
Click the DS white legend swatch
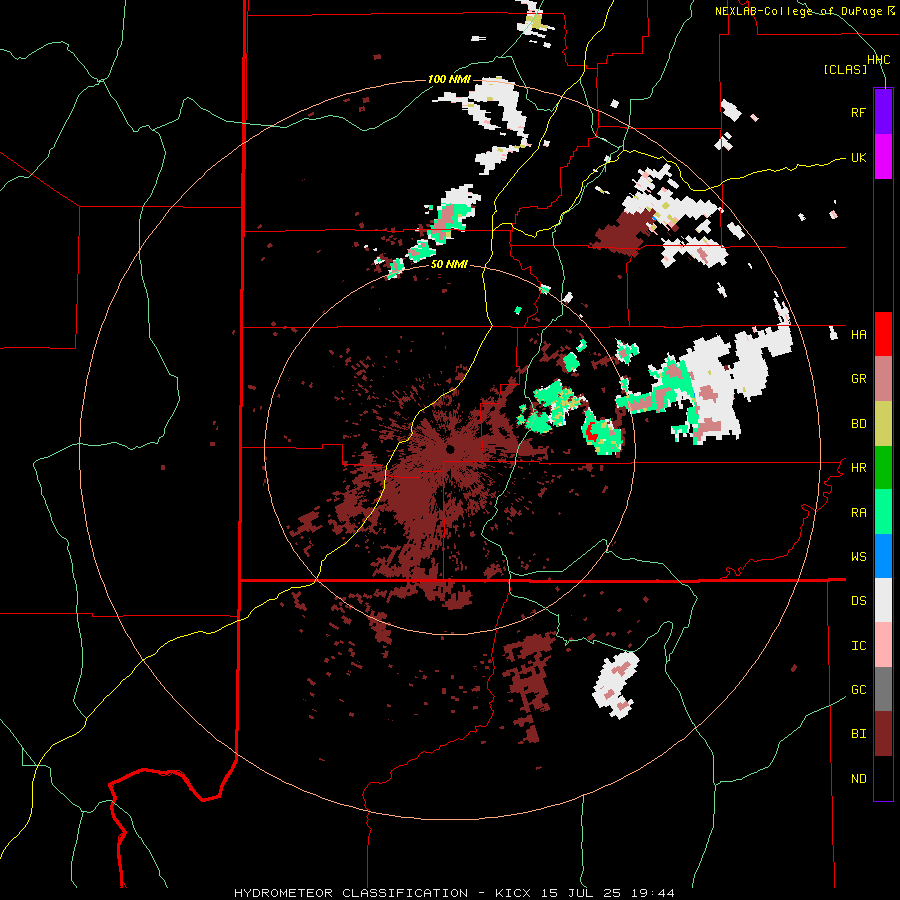(x=883, y=600)
